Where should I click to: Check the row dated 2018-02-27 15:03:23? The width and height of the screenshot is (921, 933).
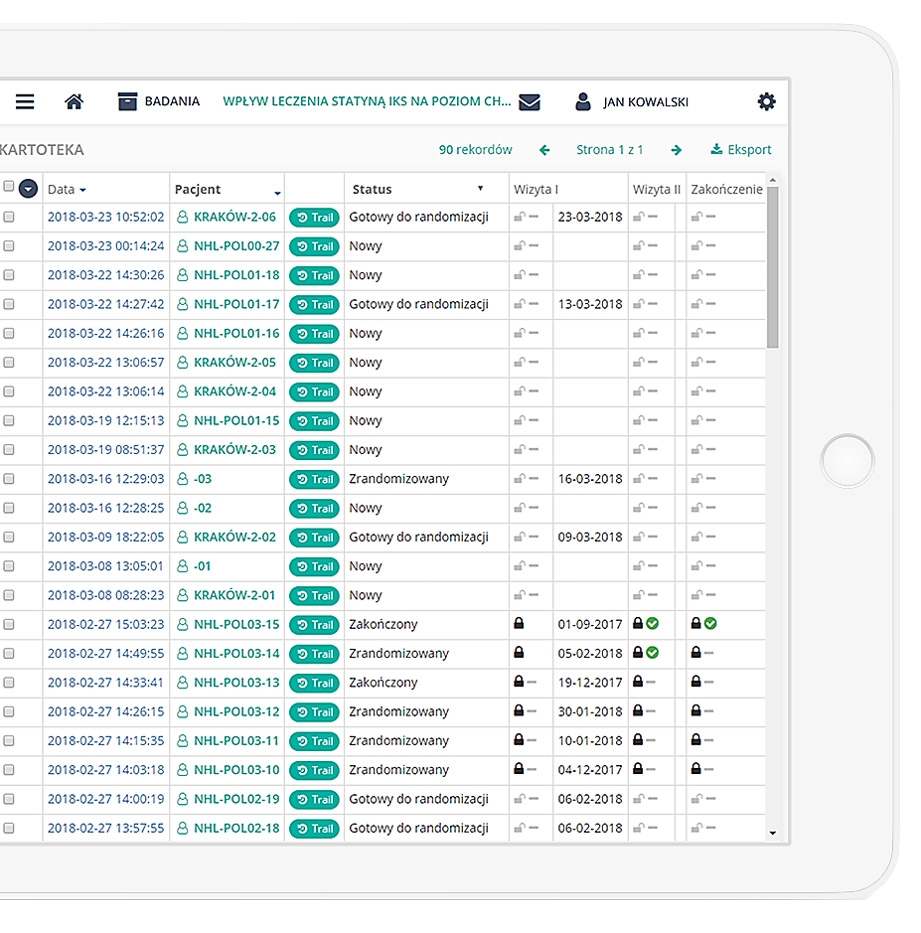tap(9, 624)
